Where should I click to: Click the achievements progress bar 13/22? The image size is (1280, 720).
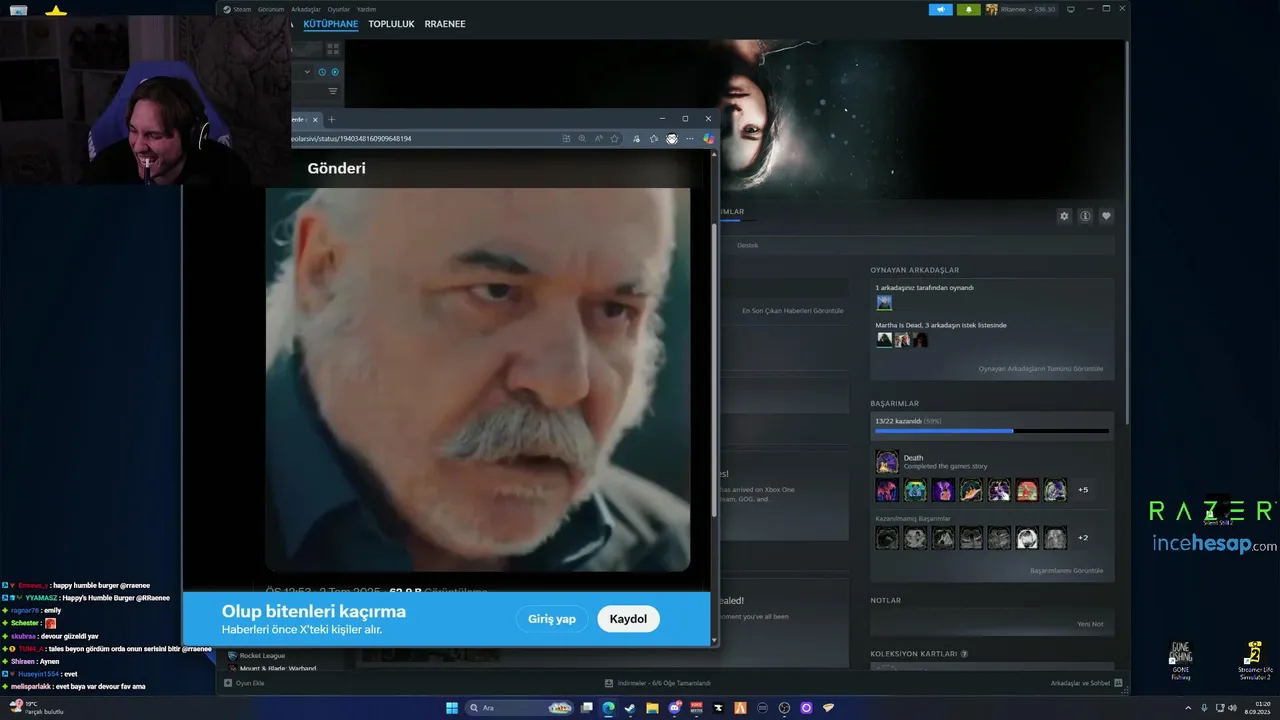pos(992,431)
